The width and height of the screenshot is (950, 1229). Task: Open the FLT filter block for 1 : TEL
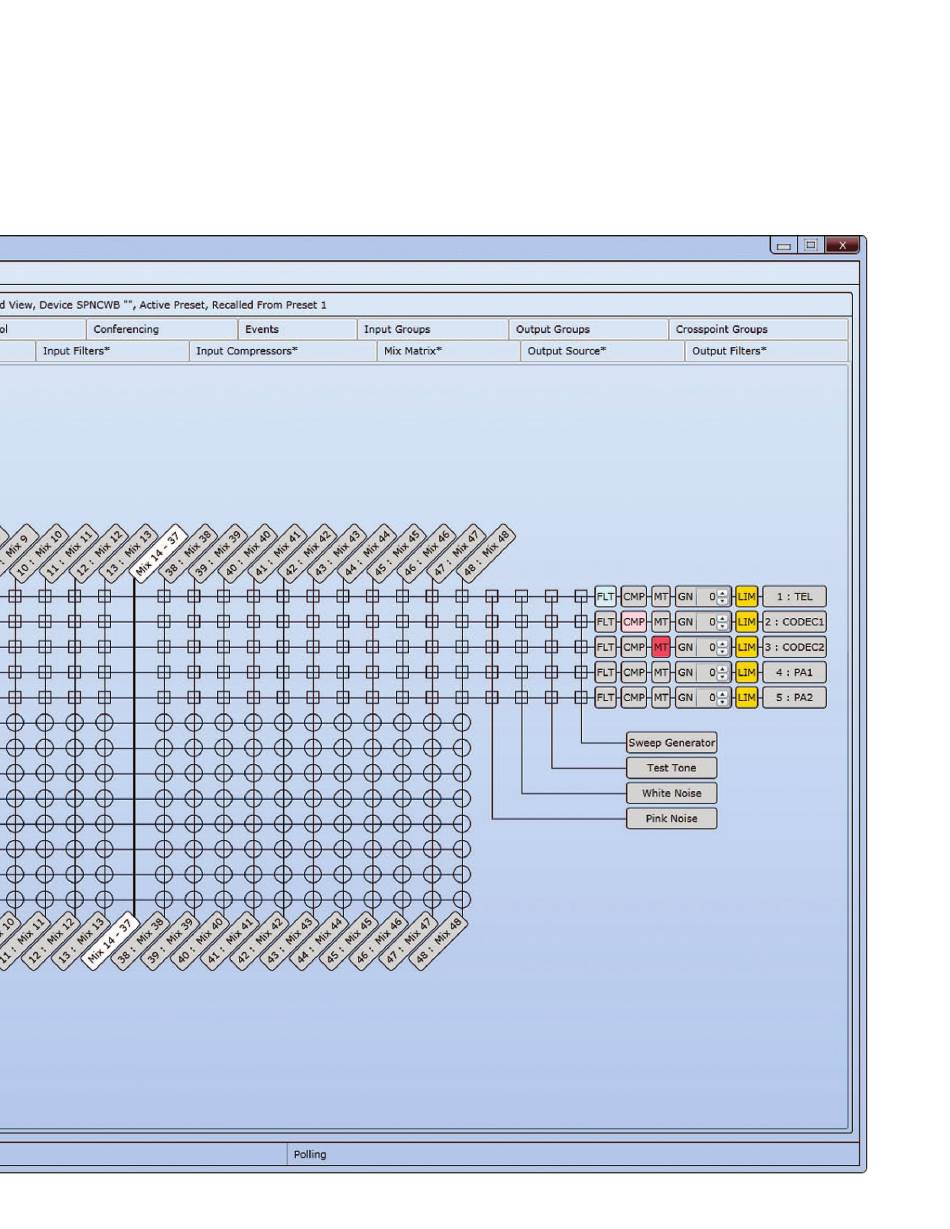tap(605, 597)
